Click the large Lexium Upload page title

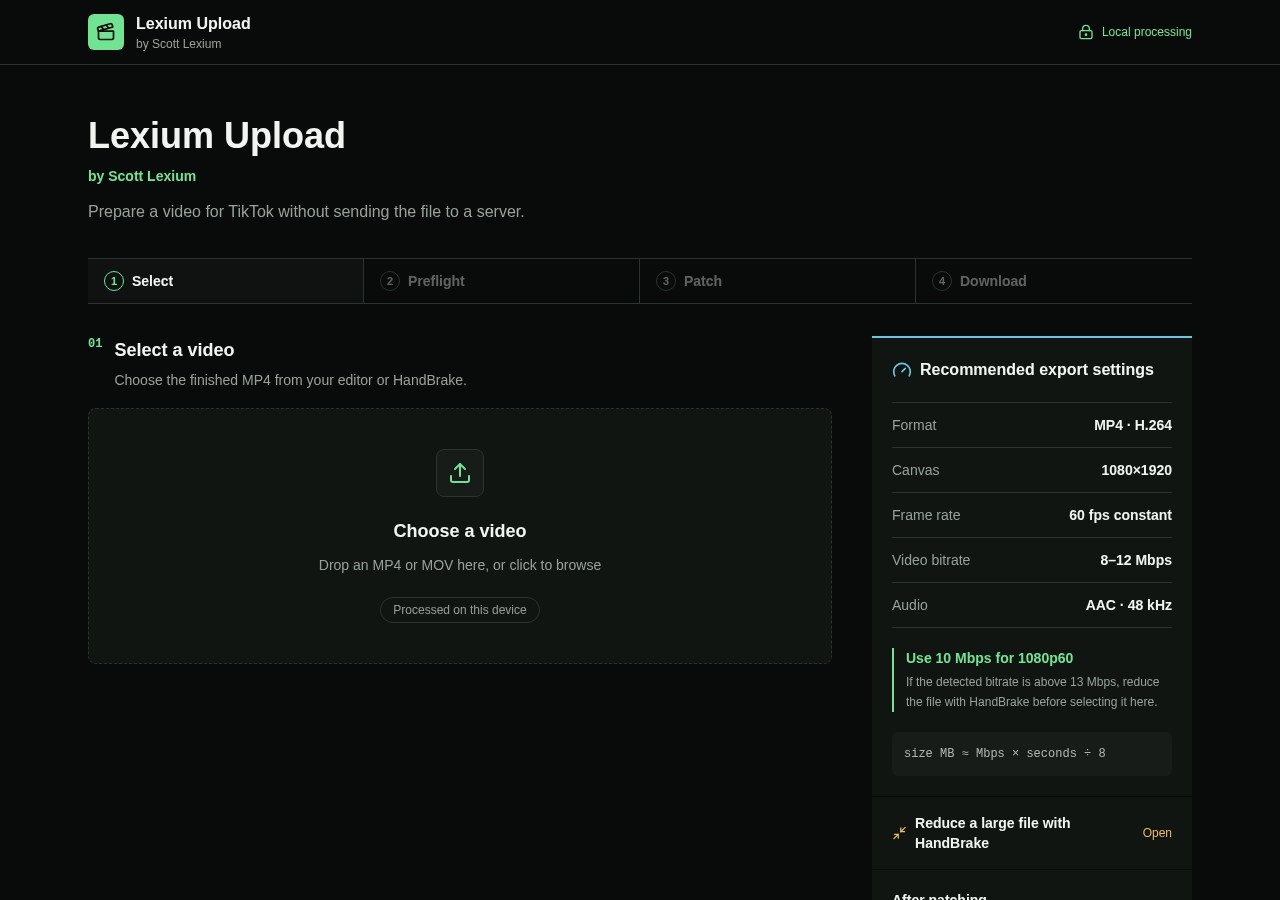(217, 136)
